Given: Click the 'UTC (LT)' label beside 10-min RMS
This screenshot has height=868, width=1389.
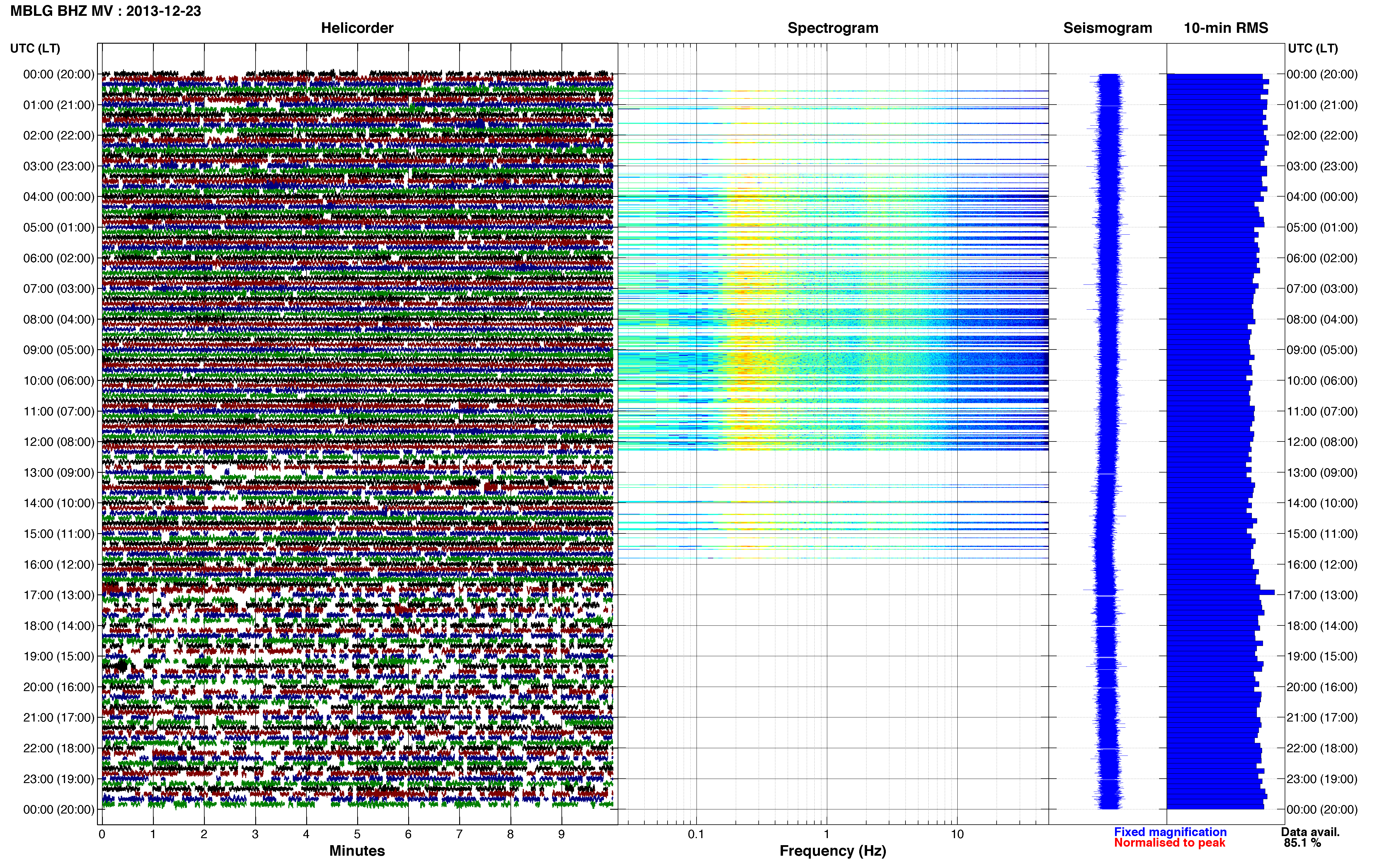Looking at the screenshot, I should coord(1313,48).
